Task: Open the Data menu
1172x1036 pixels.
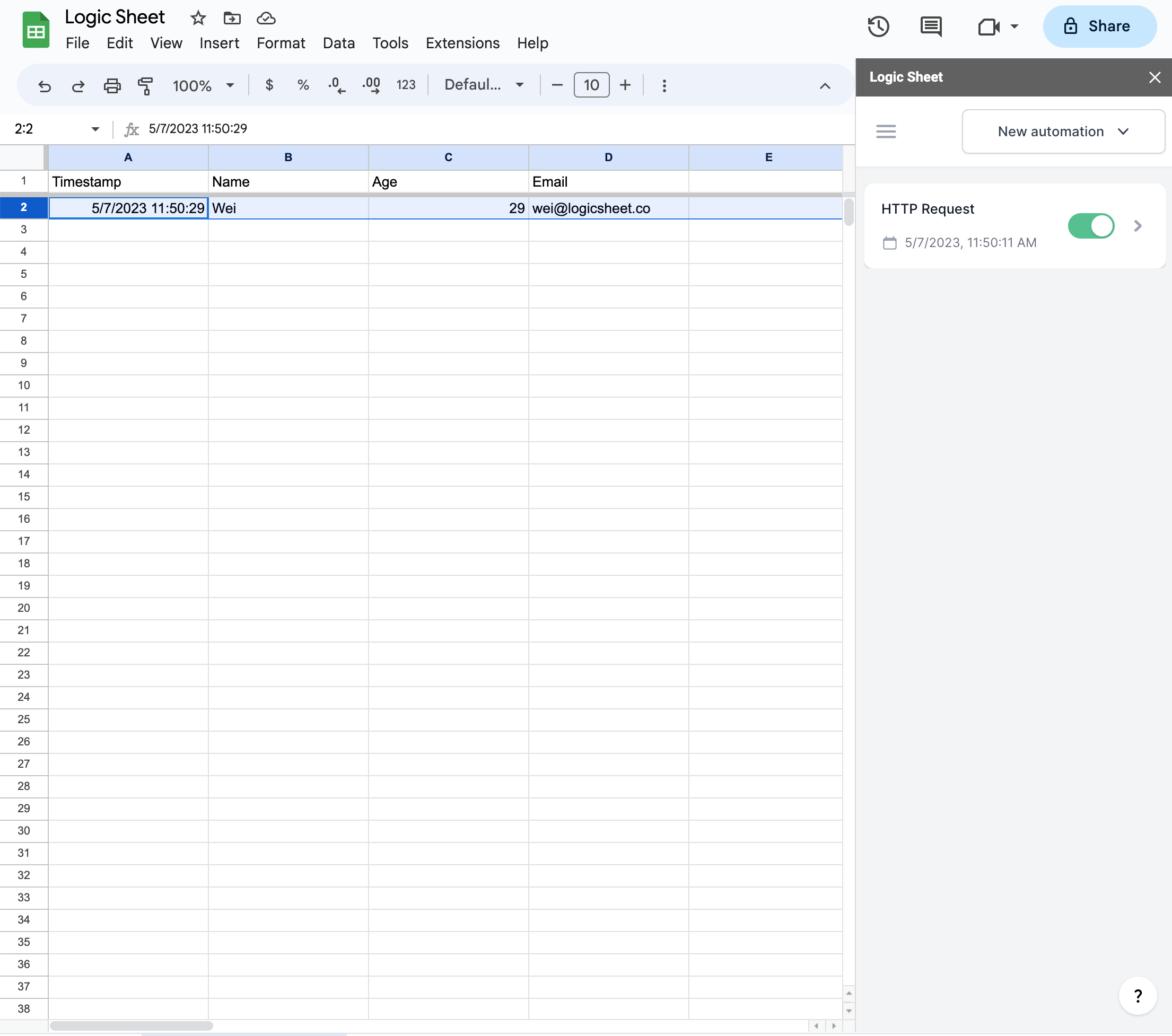Action: (x=338, y=43)
